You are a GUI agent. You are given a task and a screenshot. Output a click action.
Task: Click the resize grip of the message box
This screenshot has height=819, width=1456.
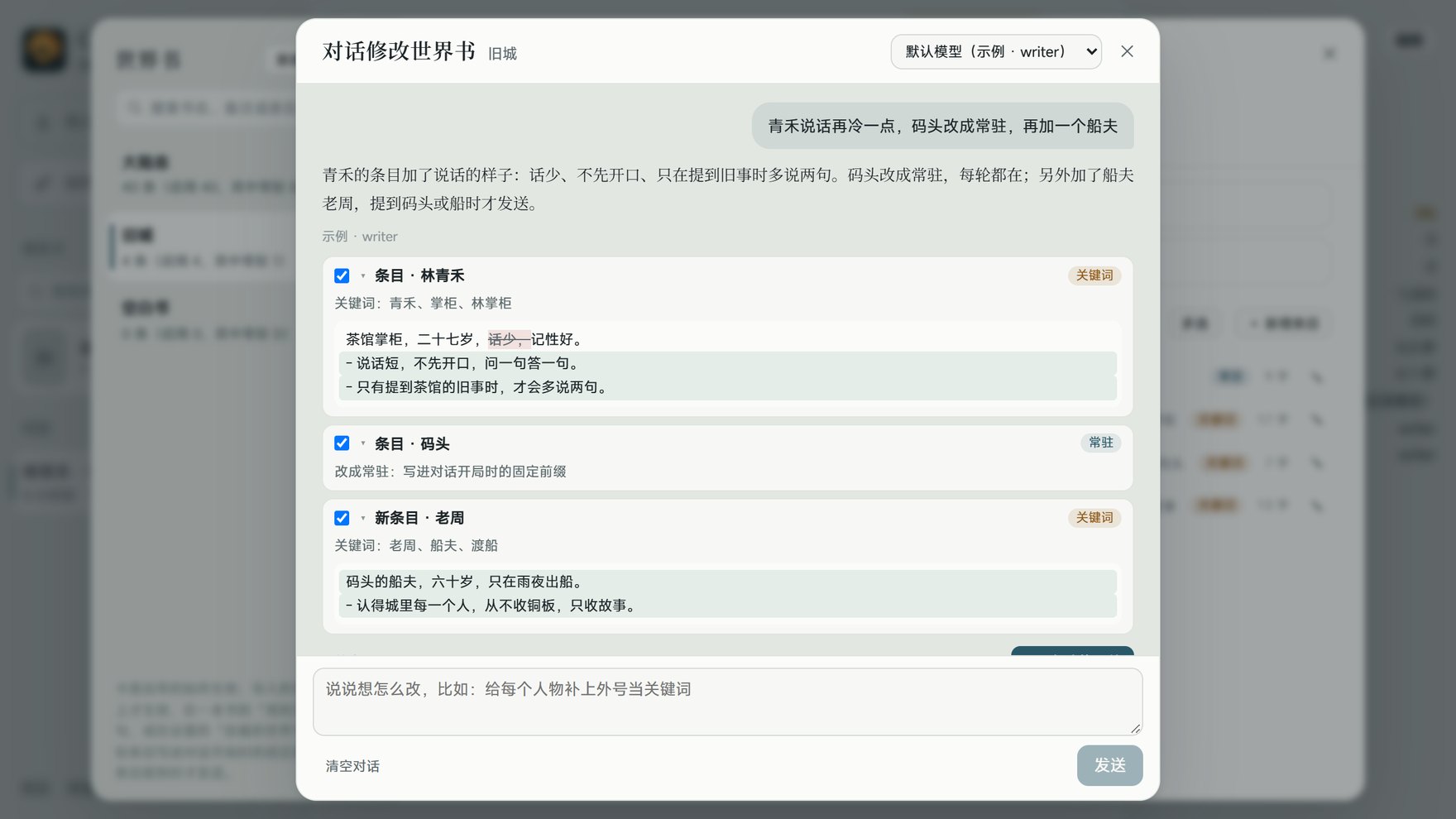1135,728
